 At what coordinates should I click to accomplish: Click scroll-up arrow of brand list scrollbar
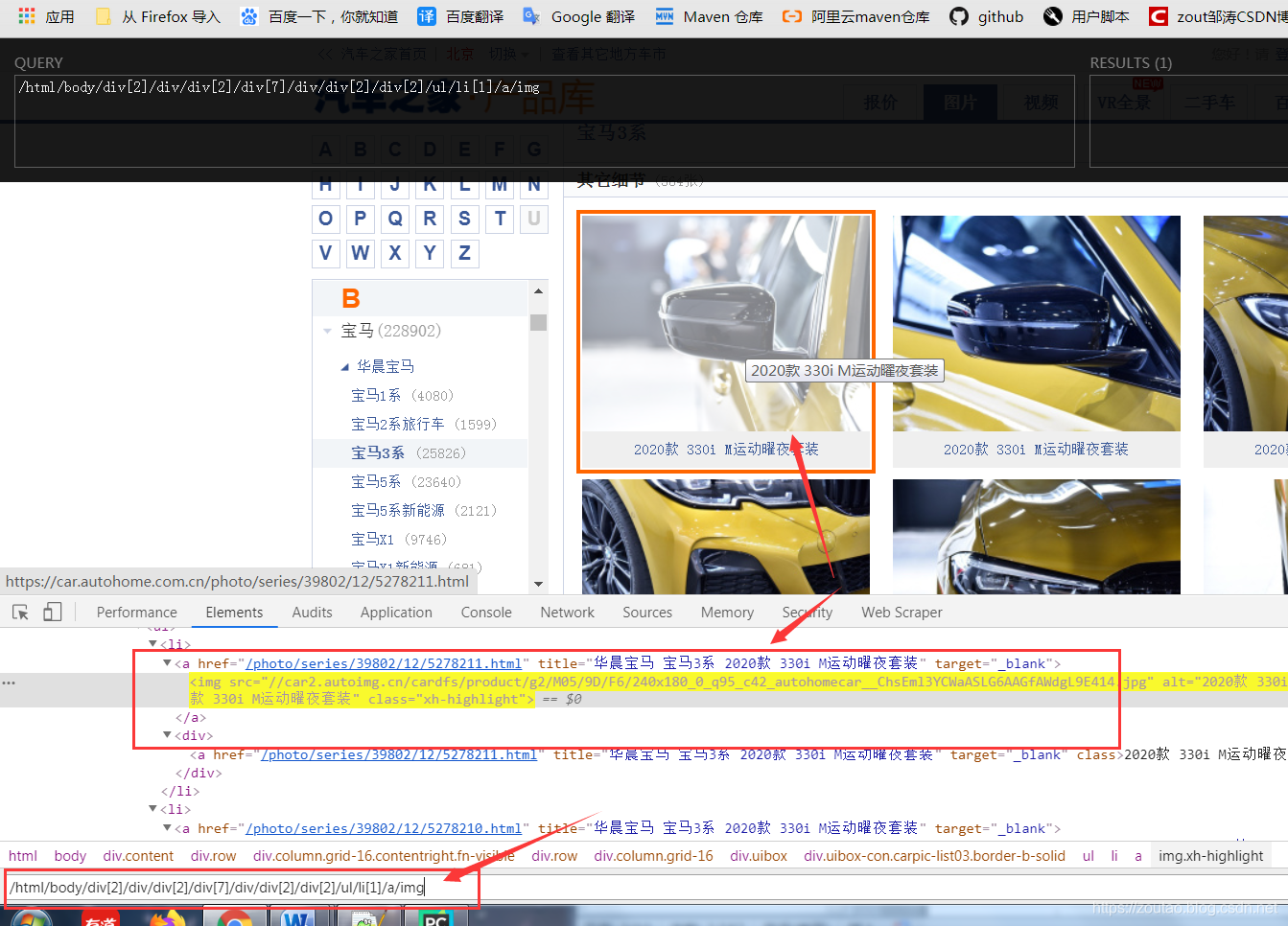pyautogui.click(x=538, y=290)
